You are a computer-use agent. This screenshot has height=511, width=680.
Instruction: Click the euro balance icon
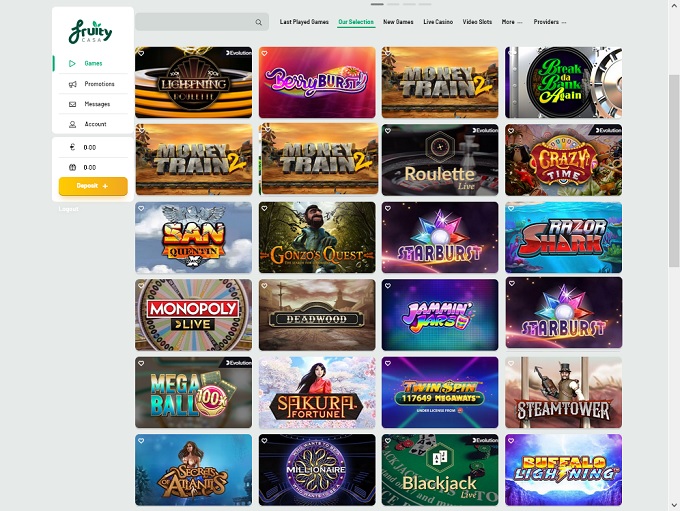(72, 147)
